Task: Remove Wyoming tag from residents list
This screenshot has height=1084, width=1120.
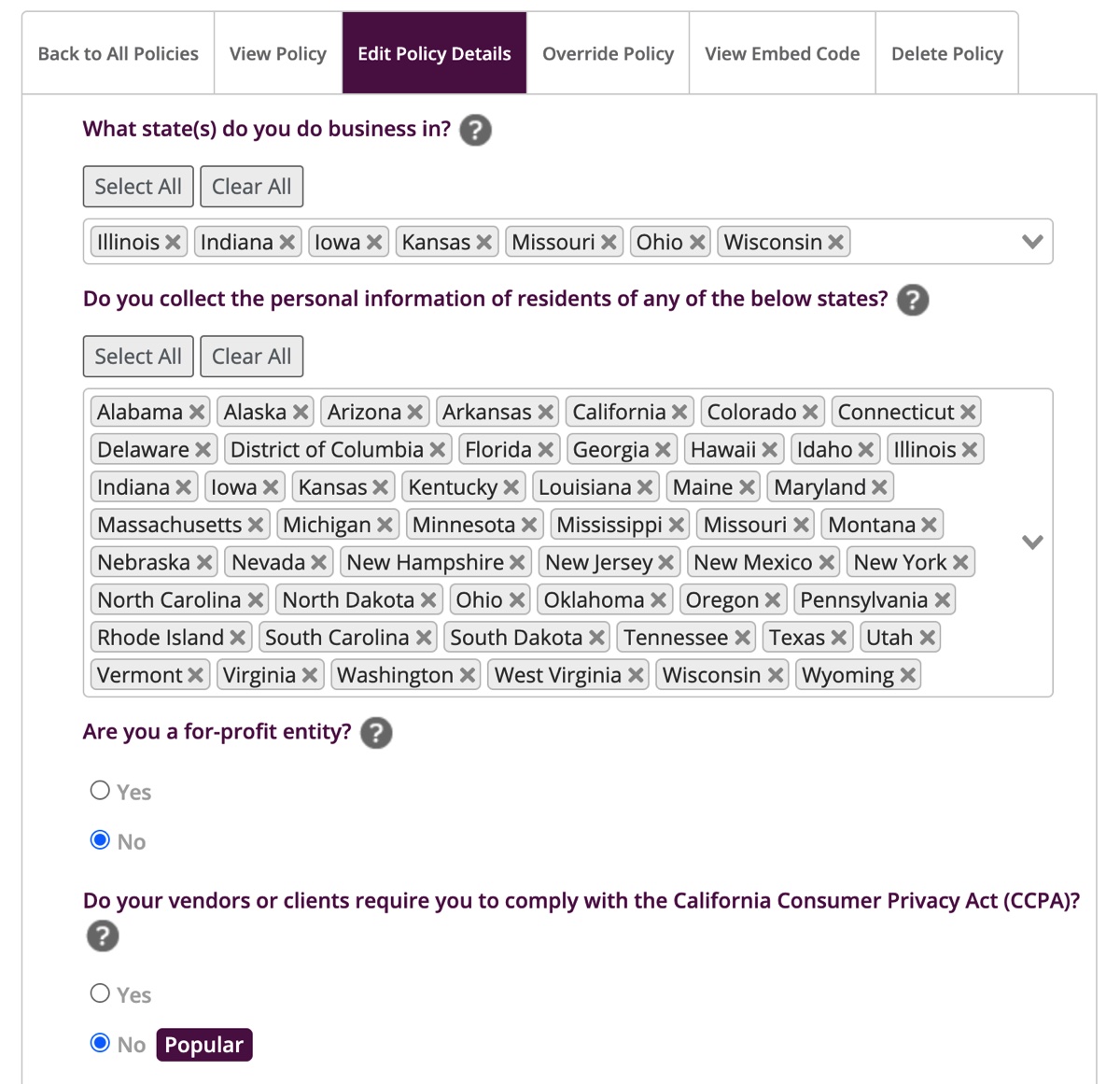Action: click(x=907, y=676)
